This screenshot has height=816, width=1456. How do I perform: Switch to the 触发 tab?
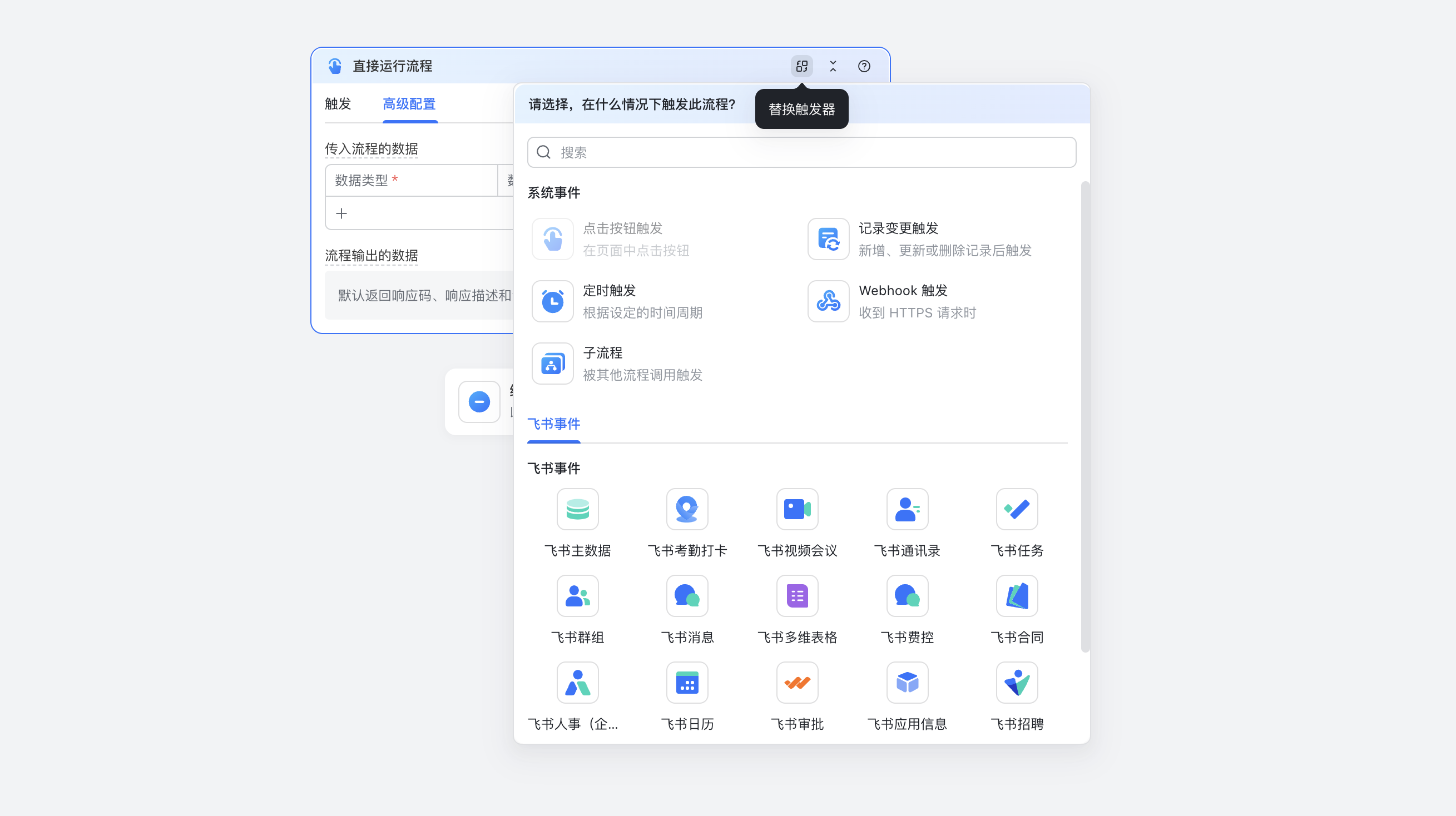click(x=338, y=104)
